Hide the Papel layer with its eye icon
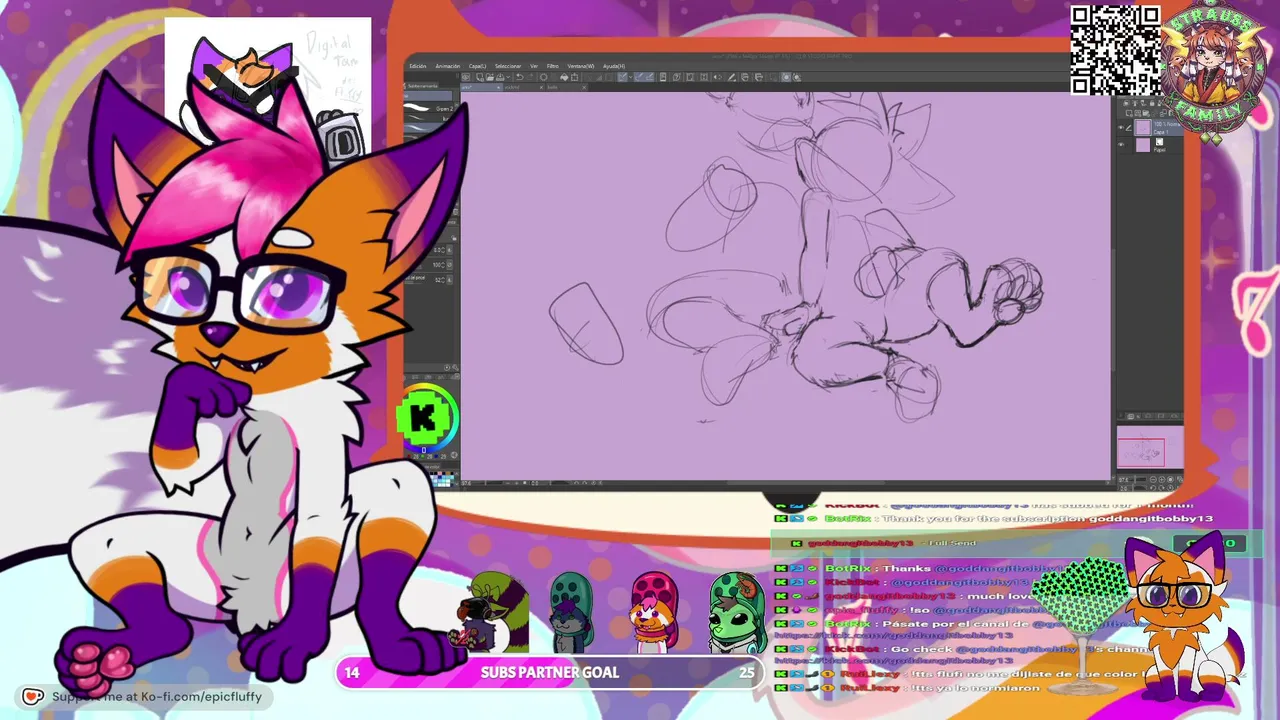 click(1122, 144)
